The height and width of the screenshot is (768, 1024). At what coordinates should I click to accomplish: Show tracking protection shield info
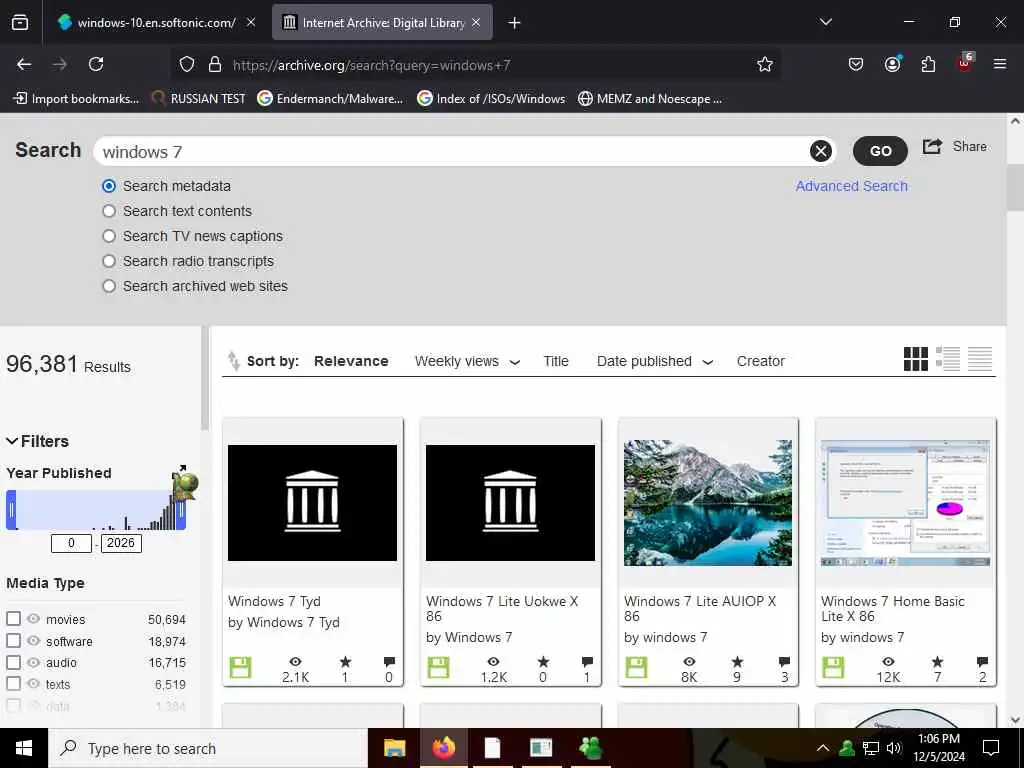[187, 64]
